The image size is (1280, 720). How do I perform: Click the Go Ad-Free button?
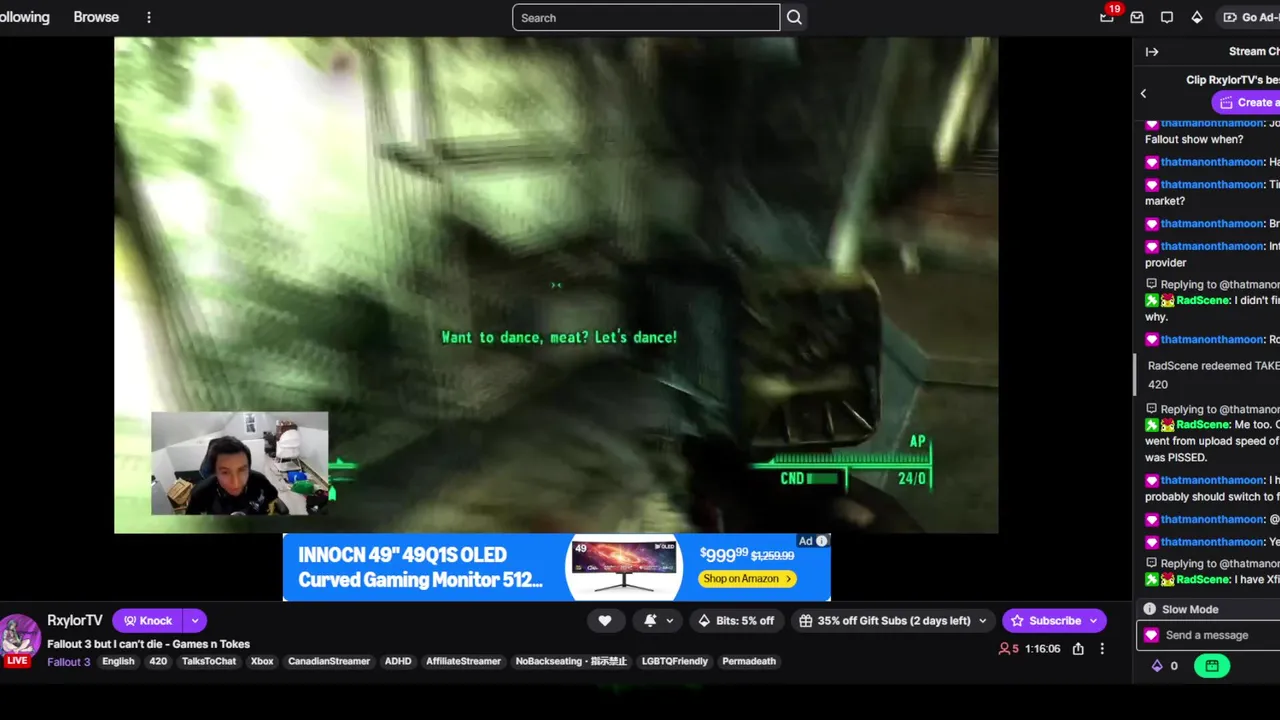[x=1248, y=17]
